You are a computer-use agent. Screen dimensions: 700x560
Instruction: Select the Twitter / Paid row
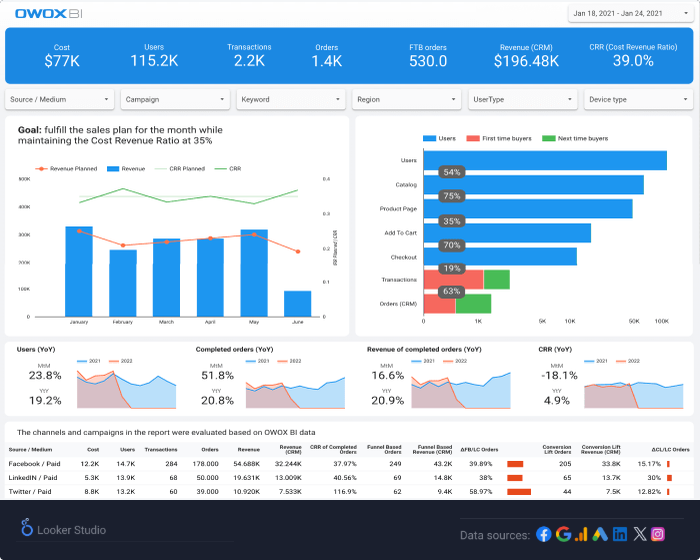click(x=349, y=491)
